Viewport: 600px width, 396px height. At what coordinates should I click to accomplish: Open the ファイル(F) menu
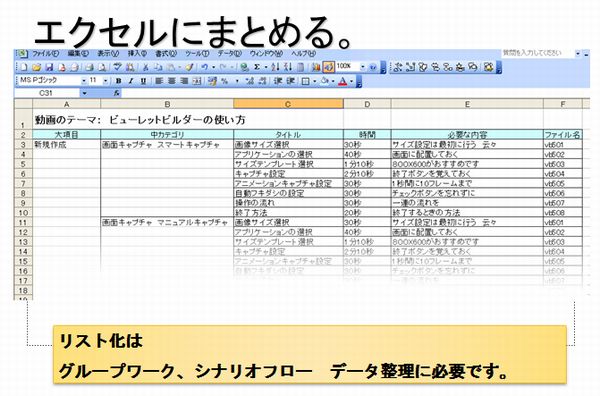click(x=46, y=54)
